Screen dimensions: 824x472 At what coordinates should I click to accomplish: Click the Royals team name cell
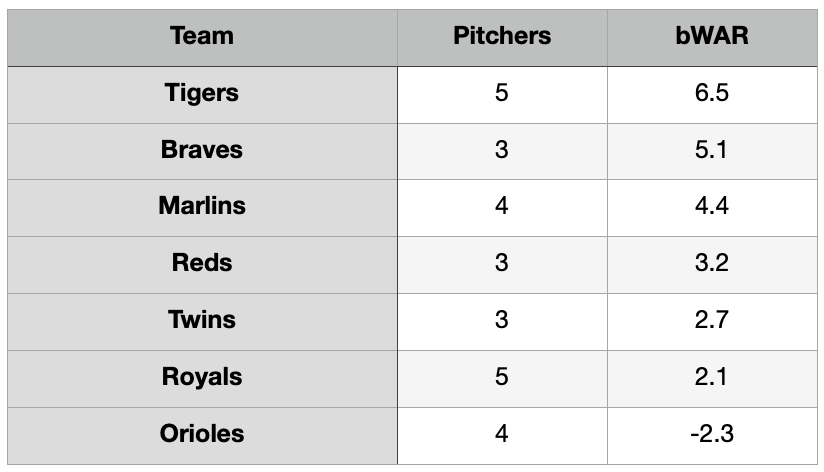pos(202,377)
